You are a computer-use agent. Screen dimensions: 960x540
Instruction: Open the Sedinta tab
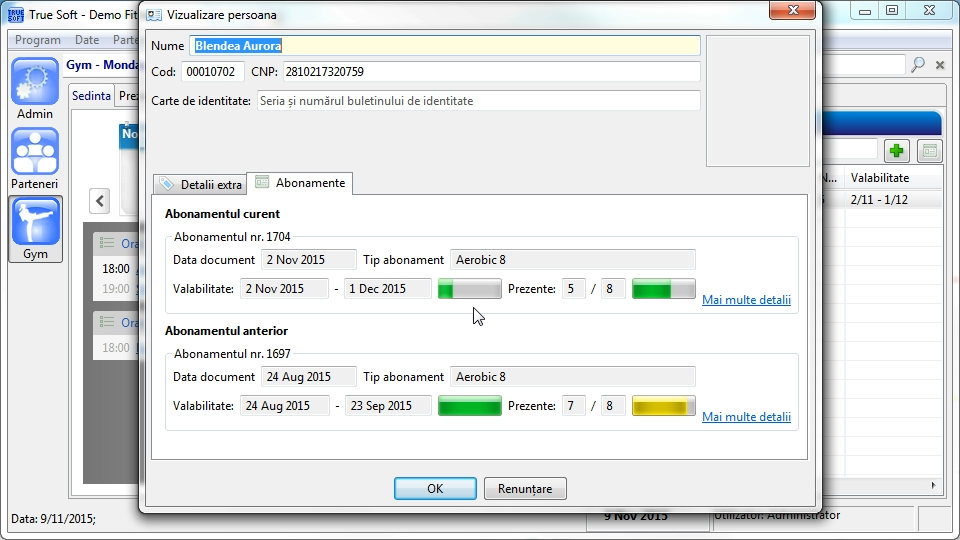[x=91, y=96]
